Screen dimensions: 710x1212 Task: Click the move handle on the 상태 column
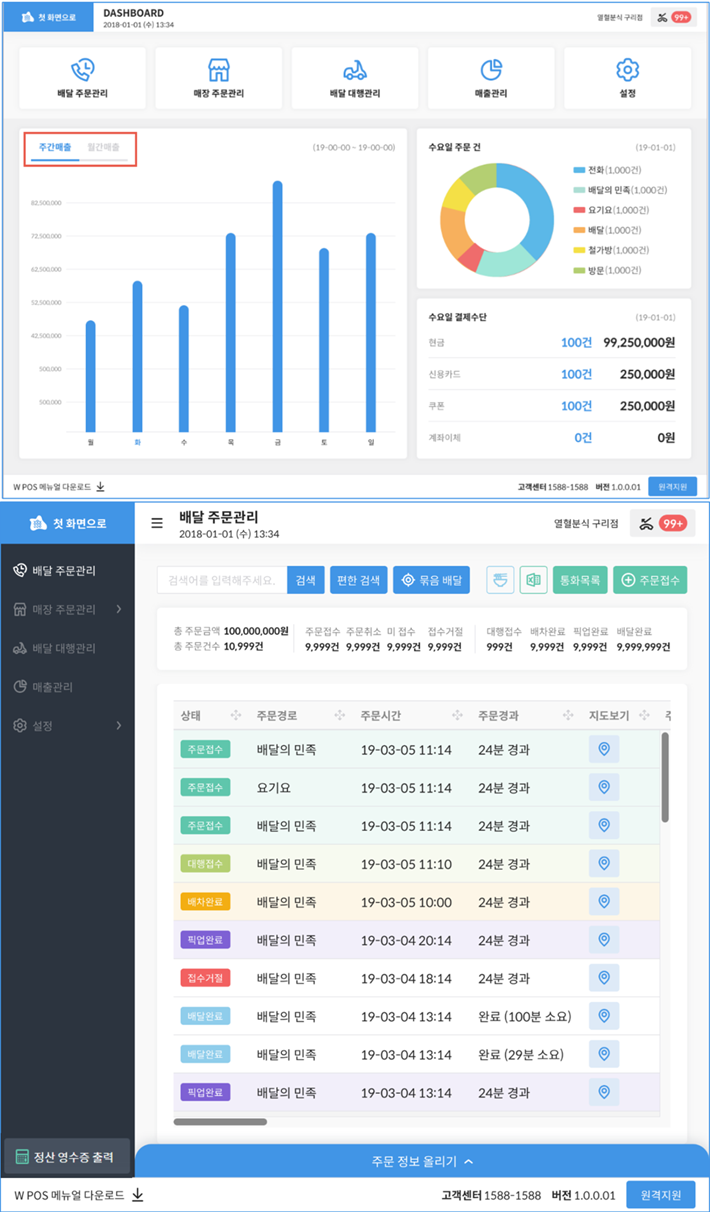[236, 715]
